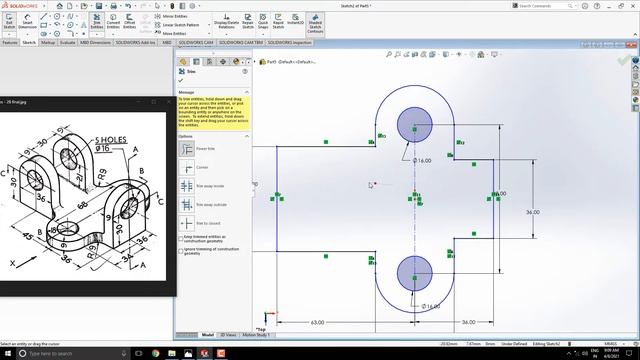Activate the Trim Entities tool
This screenshot has width=640, height=360.
pos(97,21)
